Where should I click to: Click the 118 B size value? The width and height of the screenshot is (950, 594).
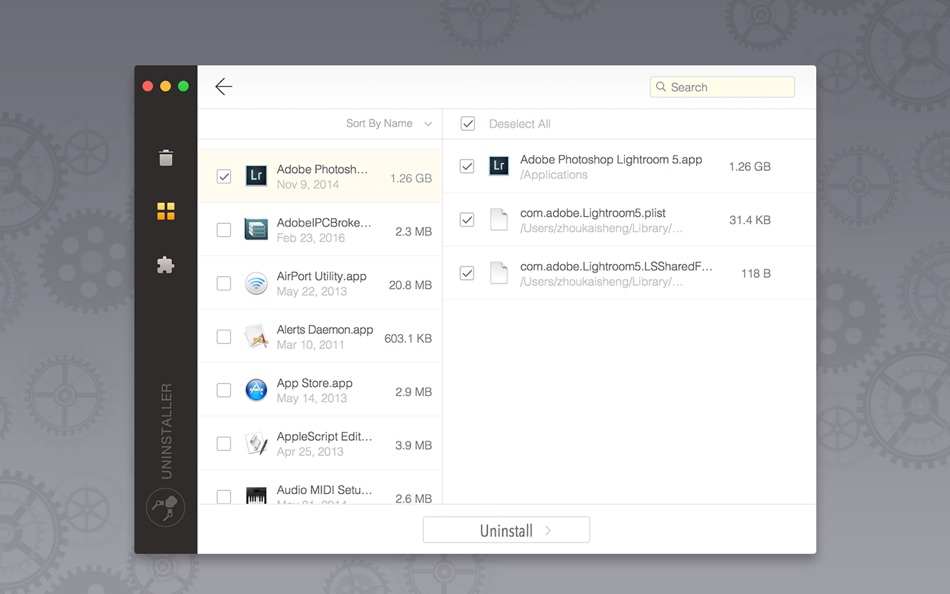coord(756,273)
